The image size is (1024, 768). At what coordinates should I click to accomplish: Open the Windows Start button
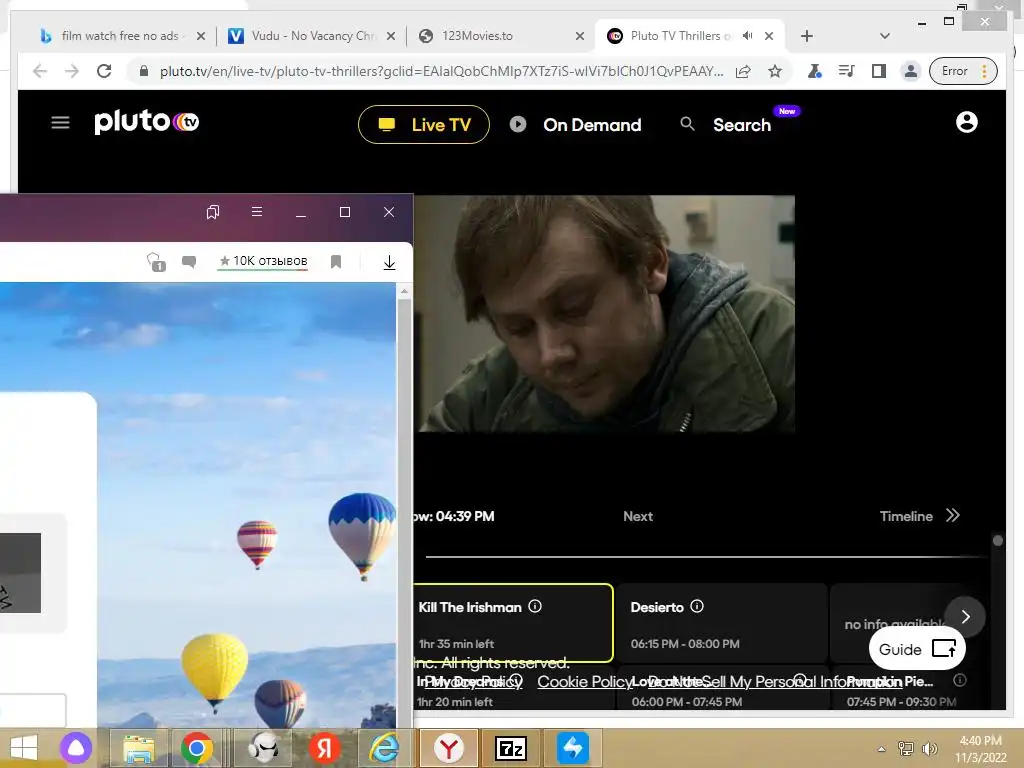click(24, 748)
